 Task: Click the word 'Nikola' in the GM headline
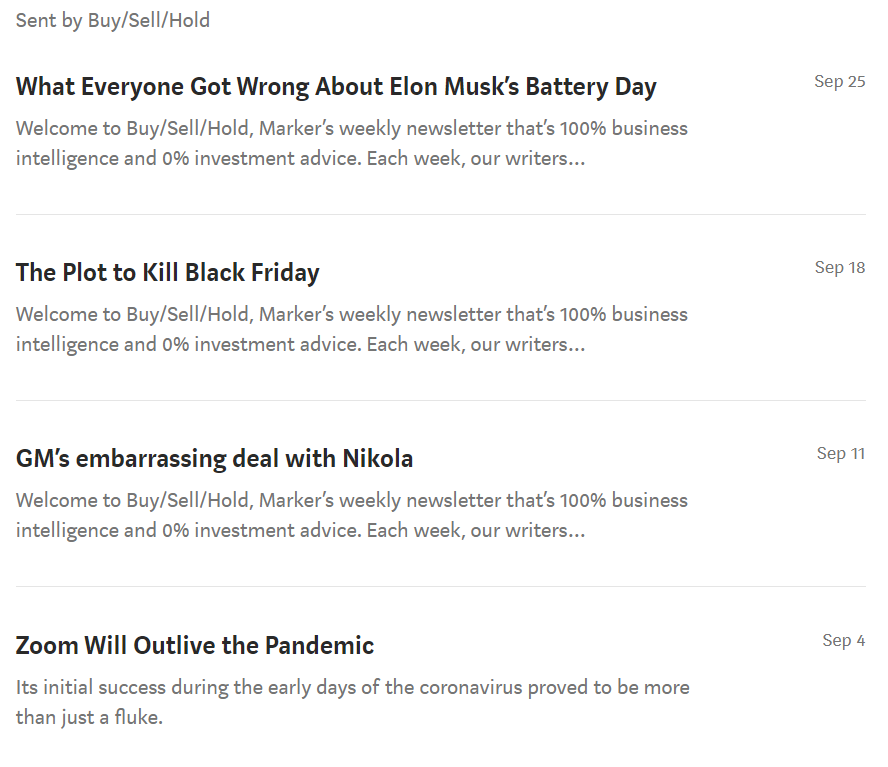click(377, 459)
